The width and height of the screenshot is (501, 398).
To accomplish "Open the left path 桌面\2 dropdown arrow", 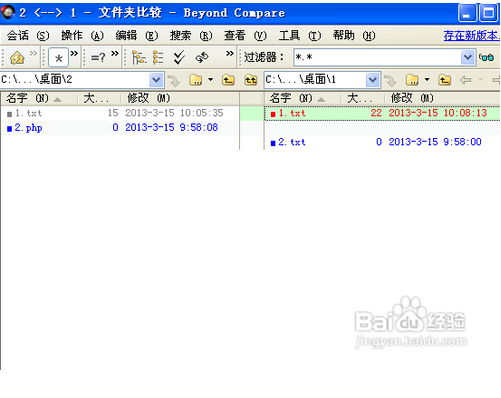I will (x=156, y=80).
